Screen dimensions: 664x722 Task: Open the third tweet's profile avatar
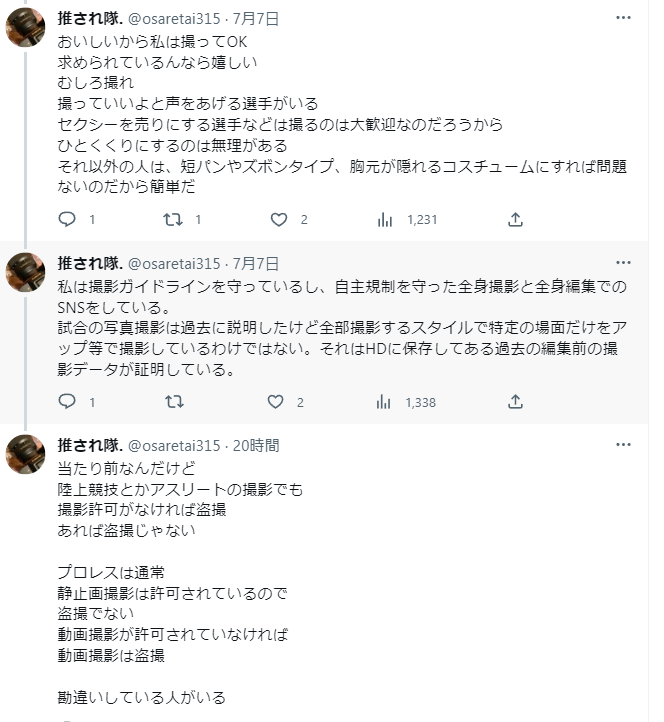(x=25, y=455)
